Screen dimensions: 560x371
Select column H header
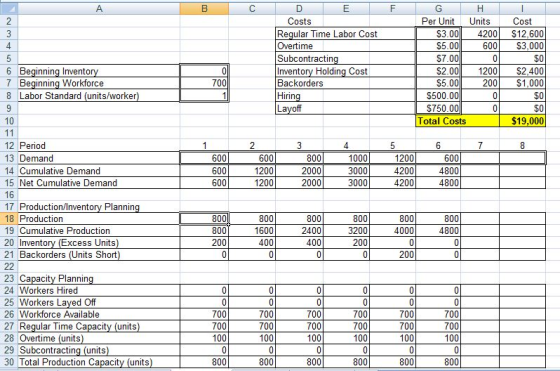pos(480,8)
